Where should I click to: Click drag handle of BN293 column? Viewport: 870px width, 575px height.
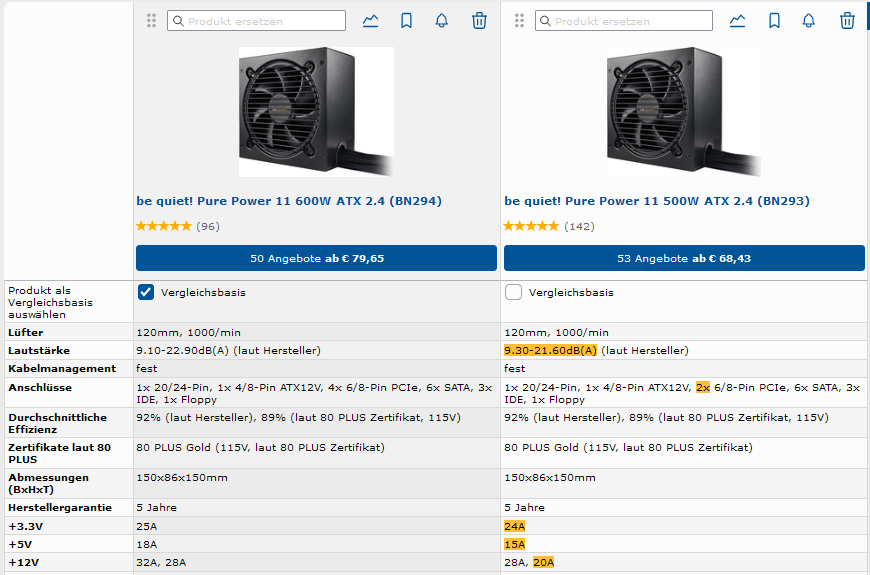point(519,21)
